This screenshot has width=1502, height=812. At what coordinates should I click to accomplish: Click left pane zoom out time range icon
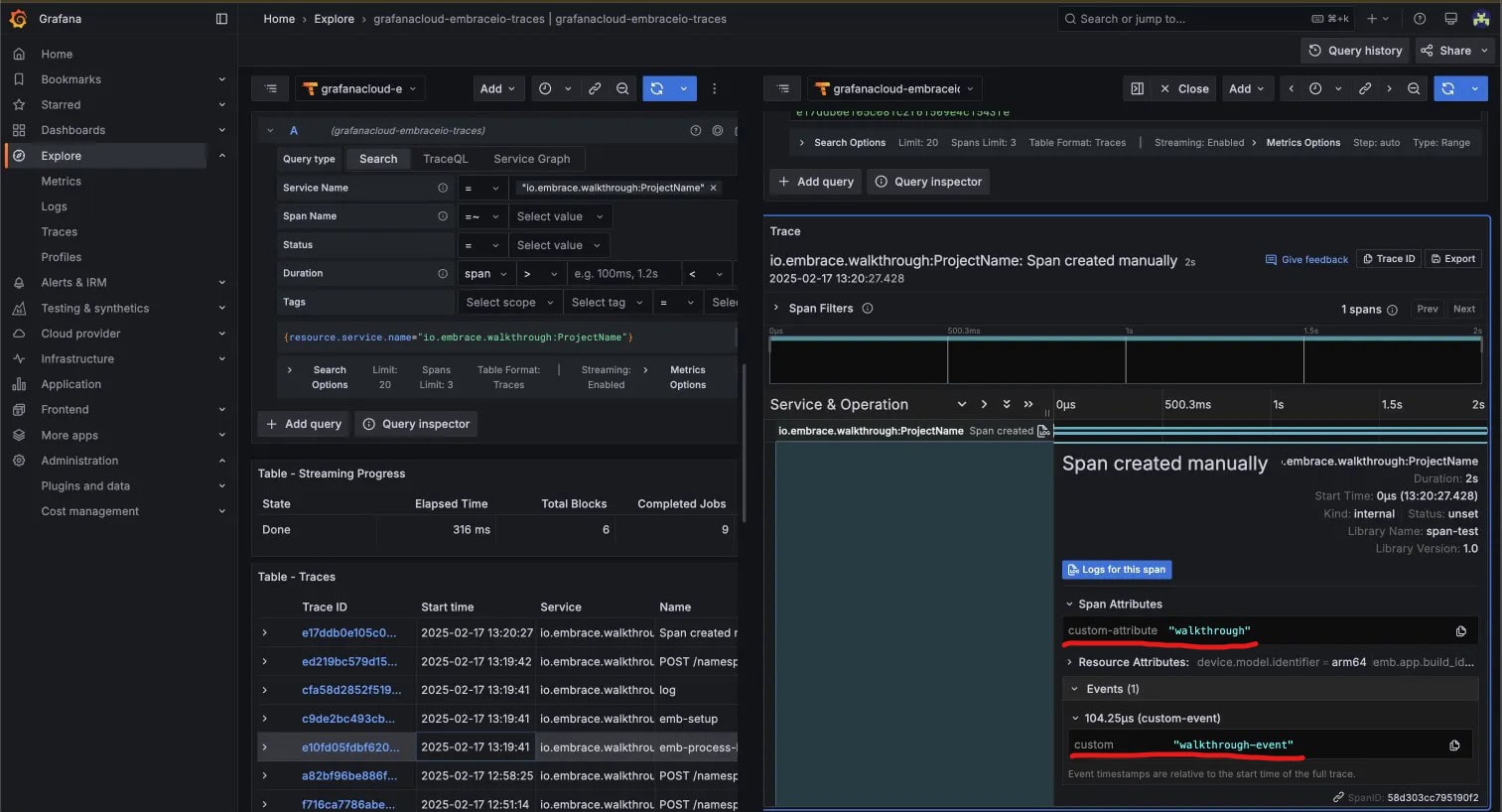click(x=622, y=88)
